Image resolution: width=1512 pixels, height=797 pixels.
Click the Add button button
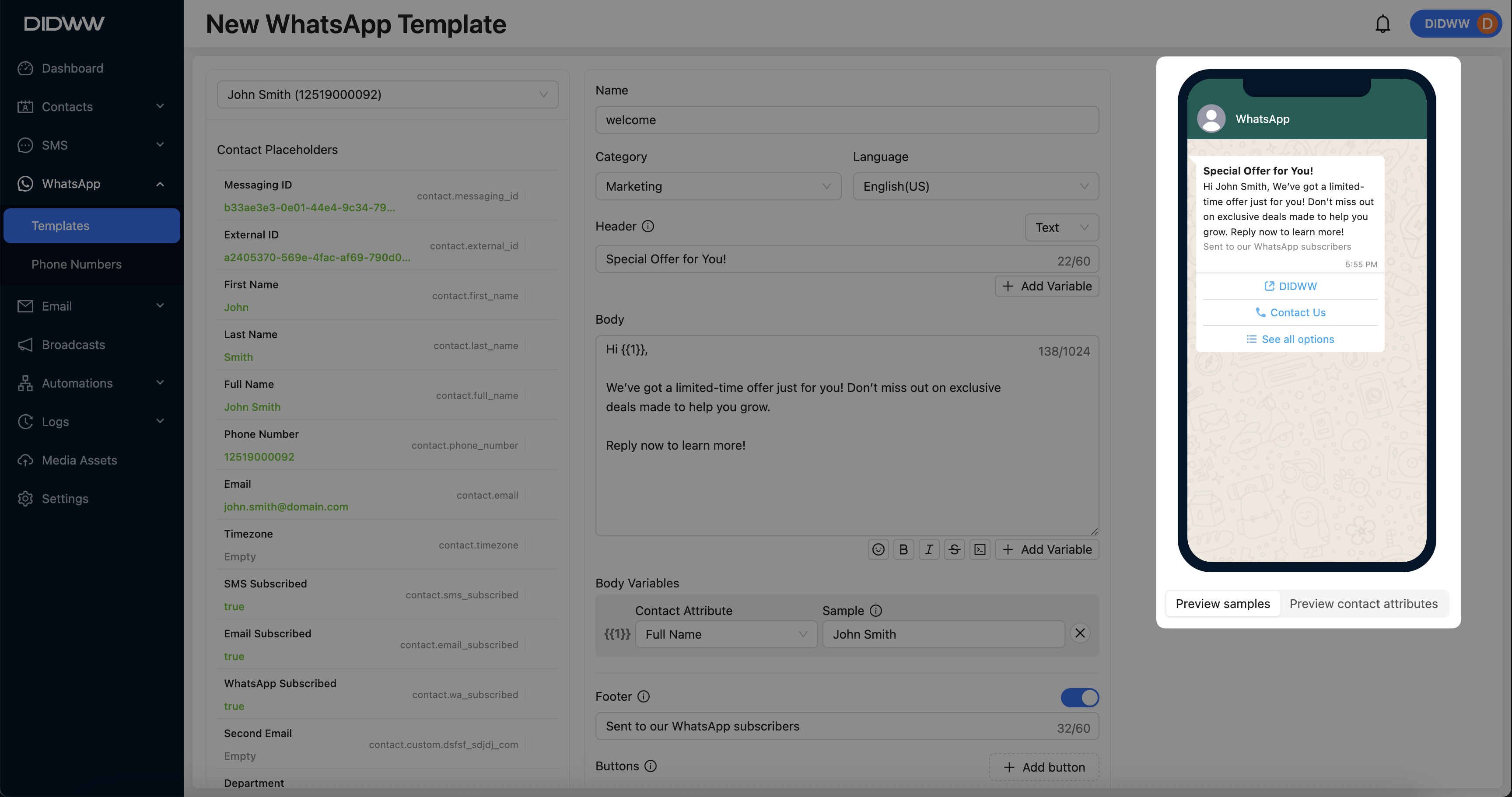(1043, 767)
